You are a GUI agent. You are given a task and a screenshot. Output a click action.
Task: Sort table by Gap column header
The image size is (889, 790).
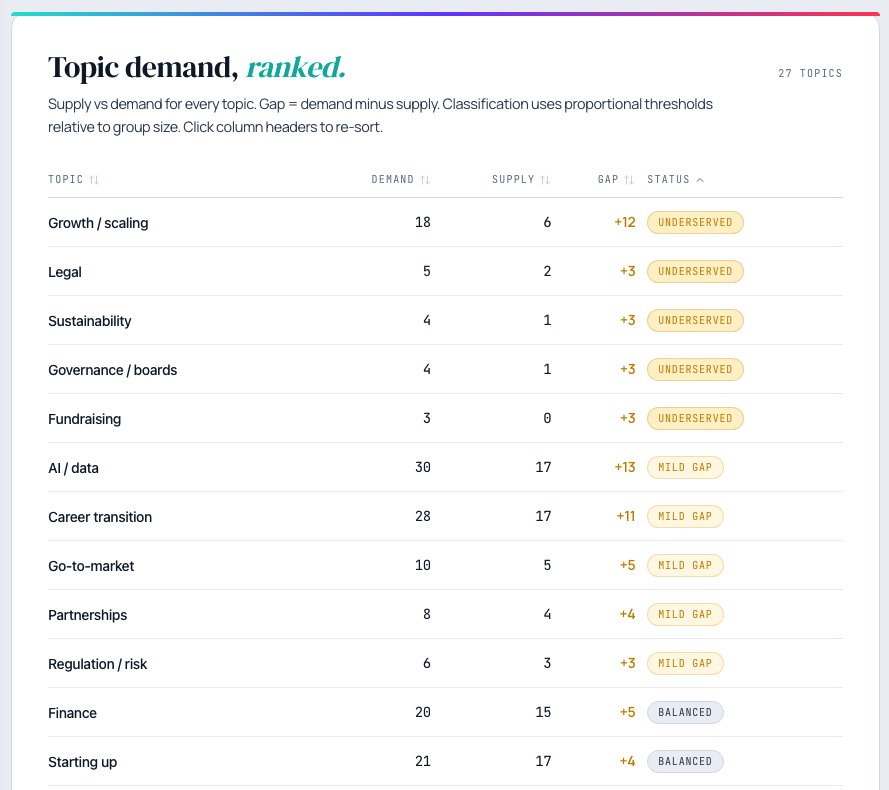[x=616, y=179]
